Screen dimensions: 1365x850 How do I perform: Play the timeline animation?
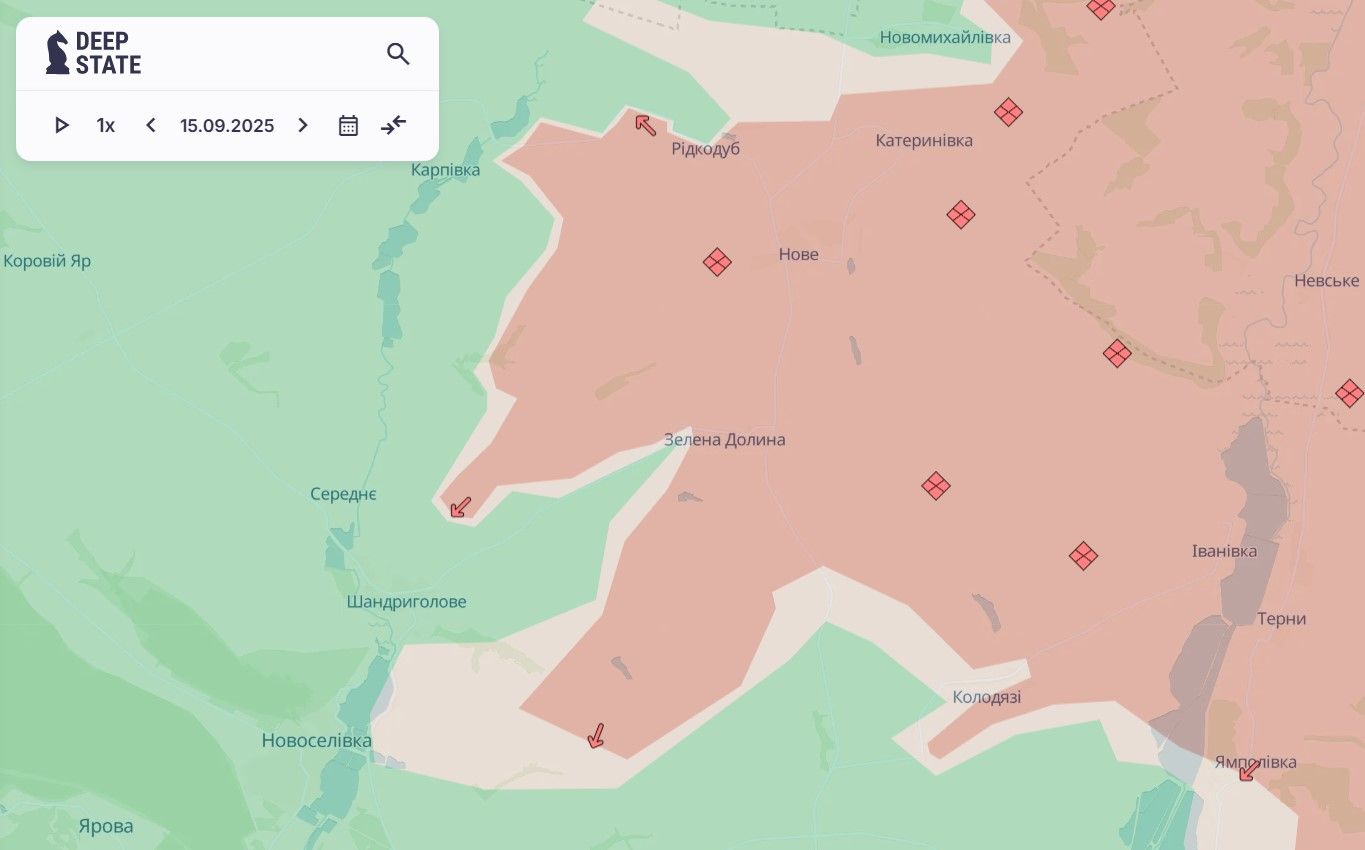click(x=62, y=125)
